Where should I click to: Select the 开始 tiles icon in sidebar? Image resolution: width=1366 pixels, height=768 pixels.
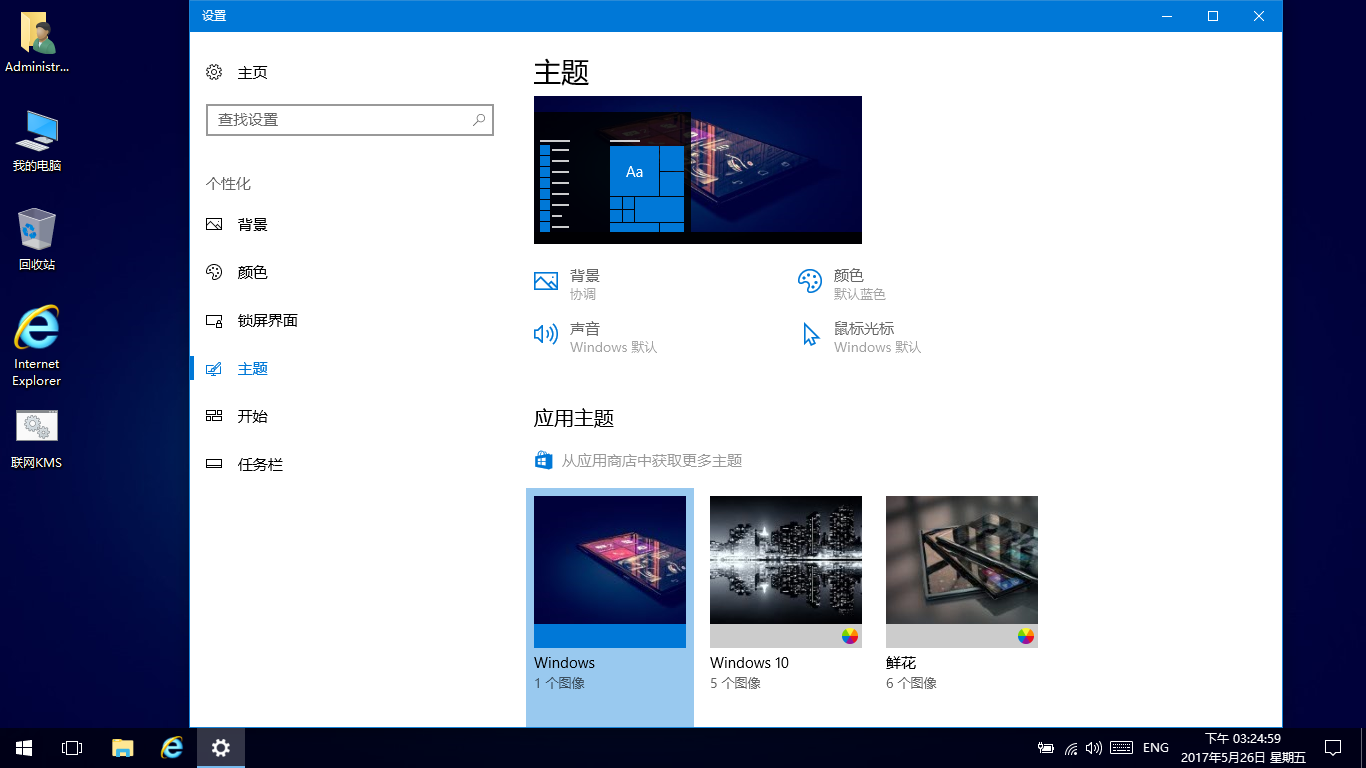tap(214, 416)
